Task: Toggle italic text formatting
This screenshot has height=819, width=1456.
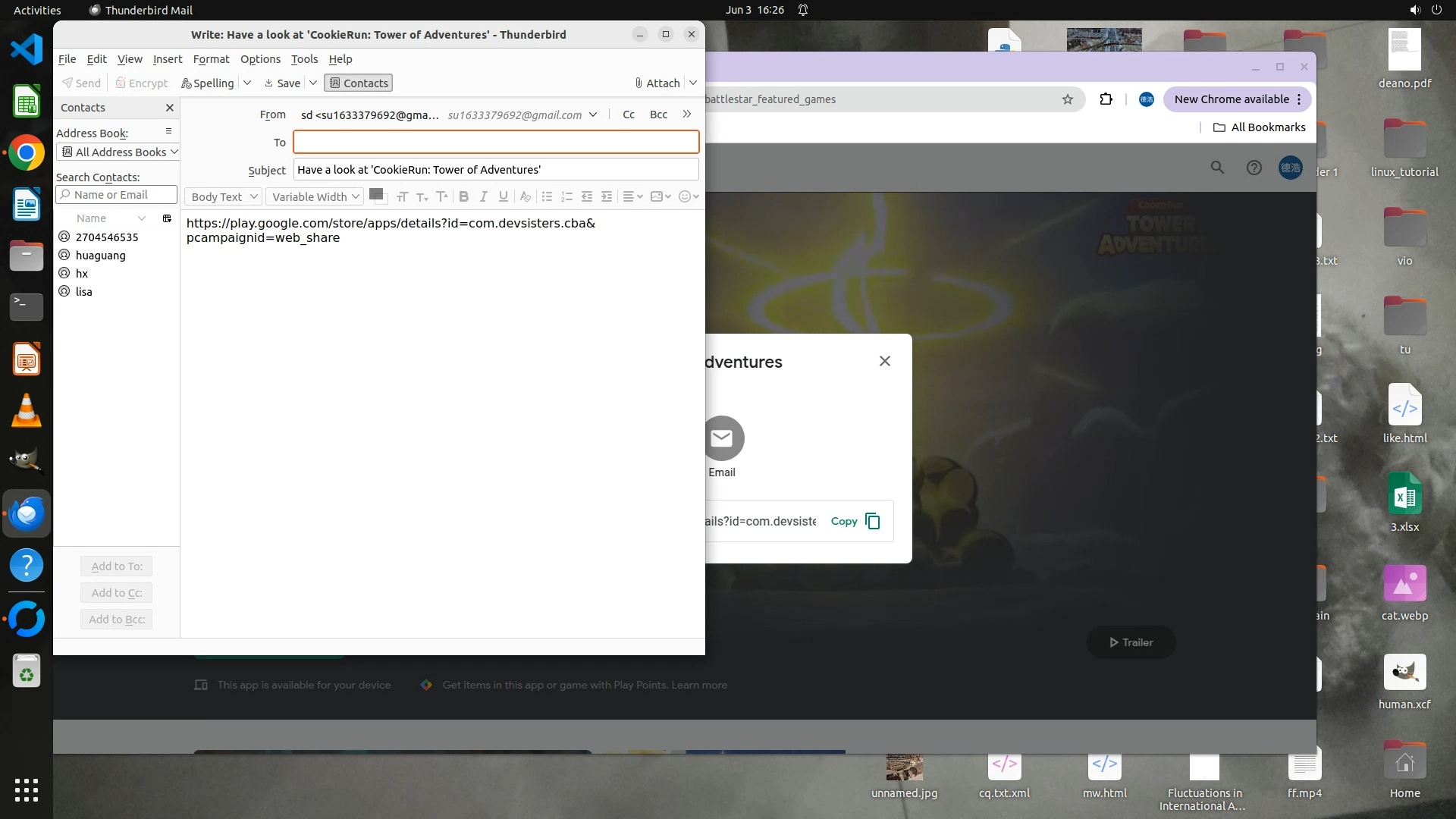Action: click(483, 196)
